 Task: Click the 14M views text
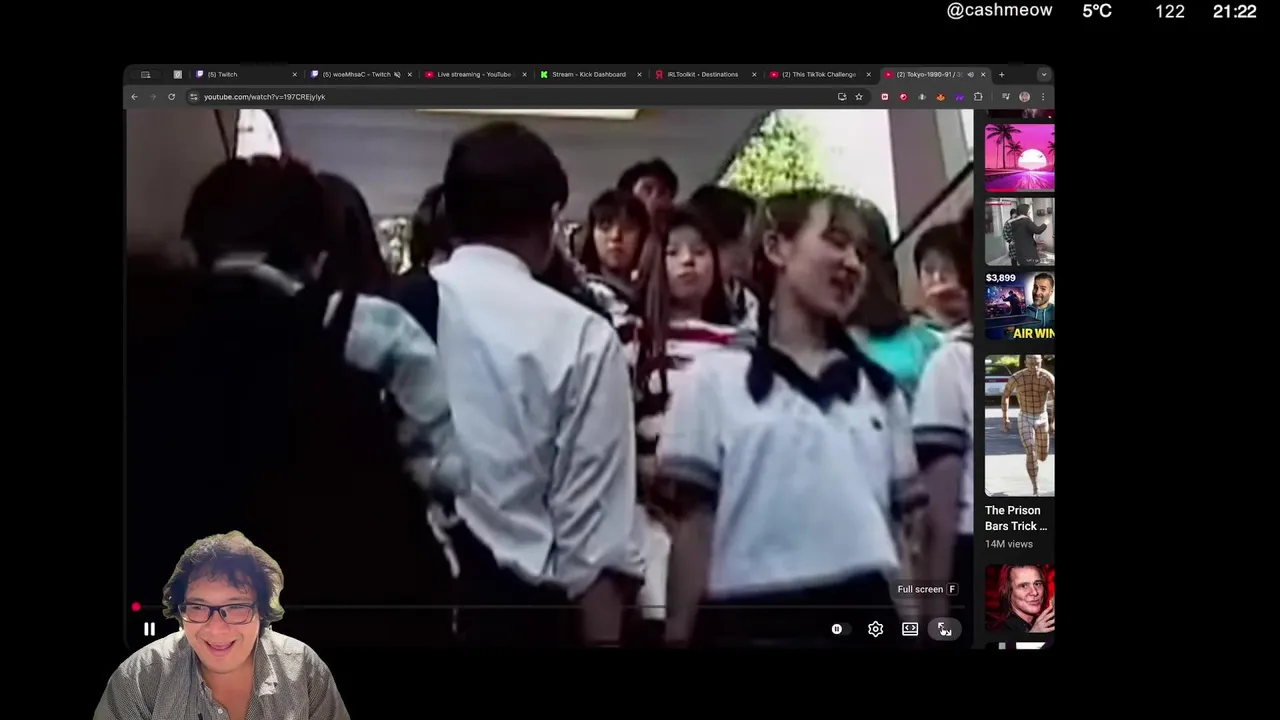(1009, 544)
